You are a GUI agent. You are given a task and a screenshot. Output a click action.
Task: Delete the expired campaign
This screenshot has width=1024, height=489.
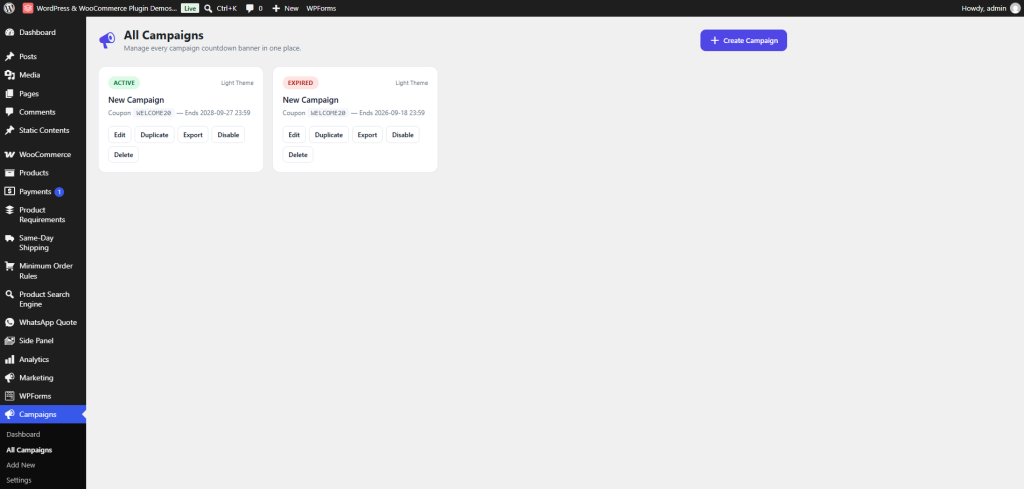coord(298,155)
